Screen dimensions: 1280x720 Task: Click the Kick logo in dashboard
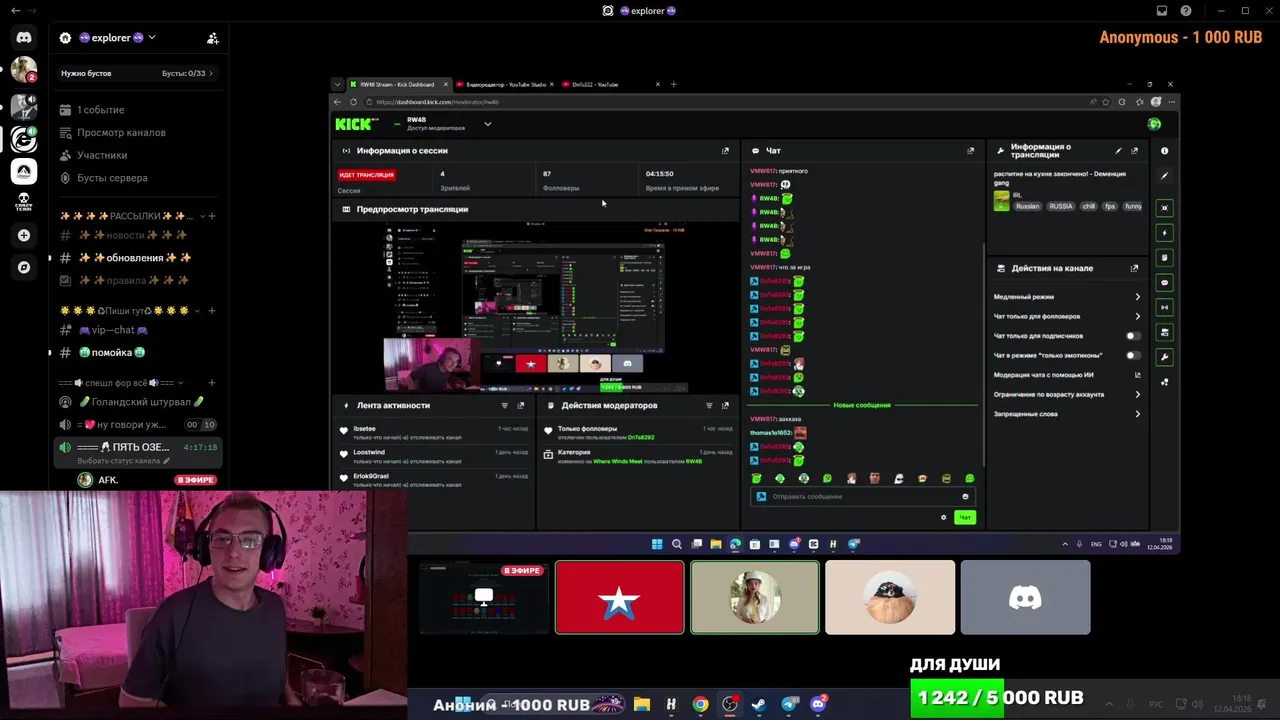pos(356,124)
